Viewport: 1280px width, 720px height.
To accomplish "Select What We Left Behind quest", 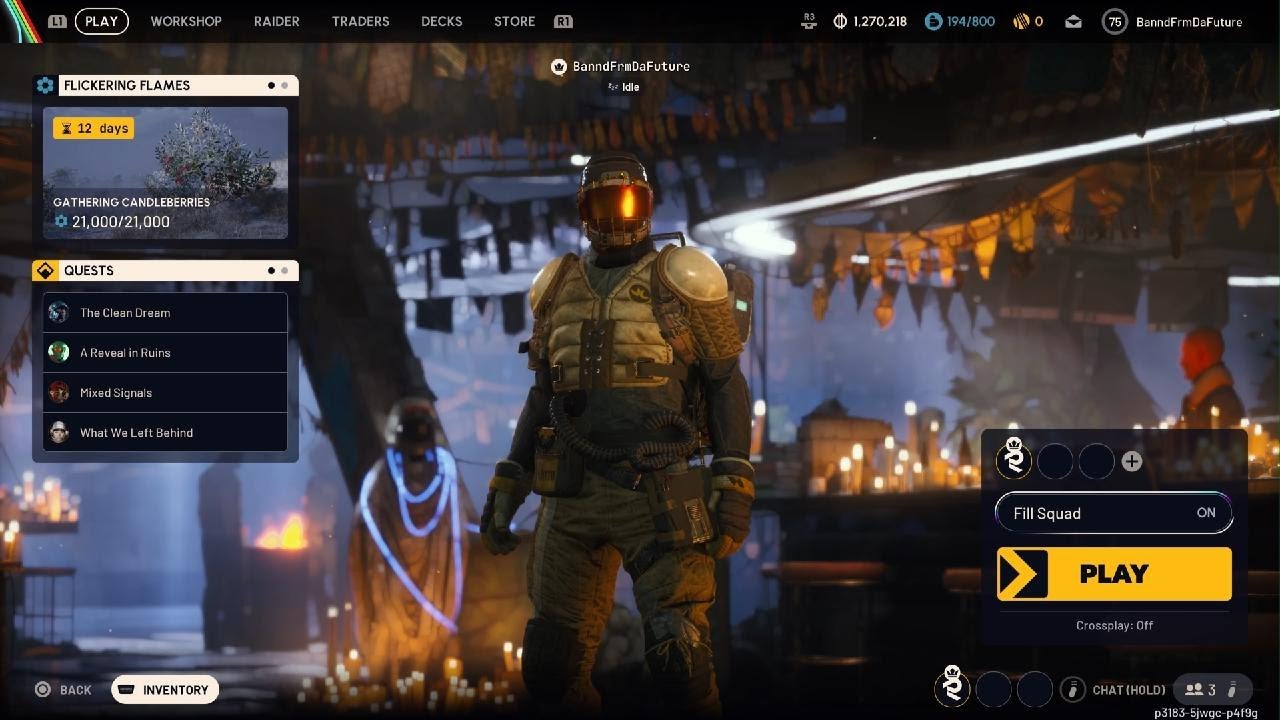I will (165, 432).
